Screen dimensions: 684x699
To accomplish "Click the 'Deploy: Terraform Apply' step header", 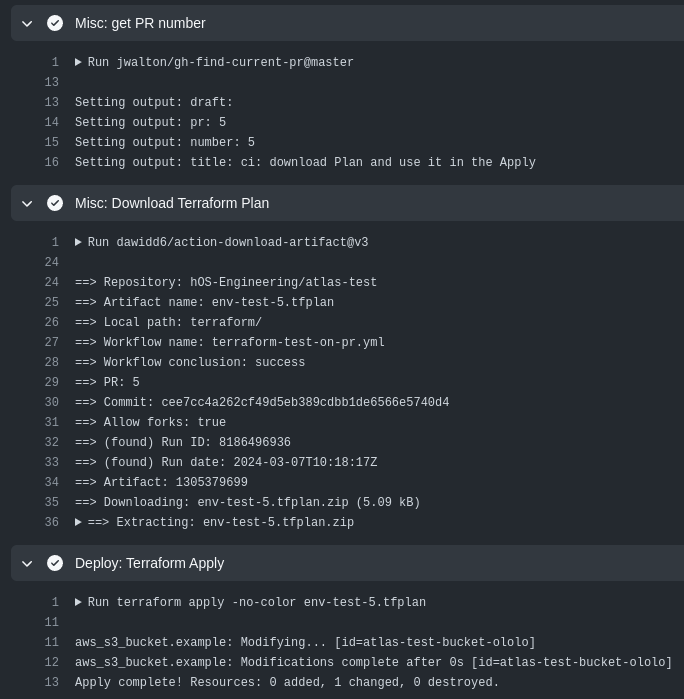I will coord(149,563).
